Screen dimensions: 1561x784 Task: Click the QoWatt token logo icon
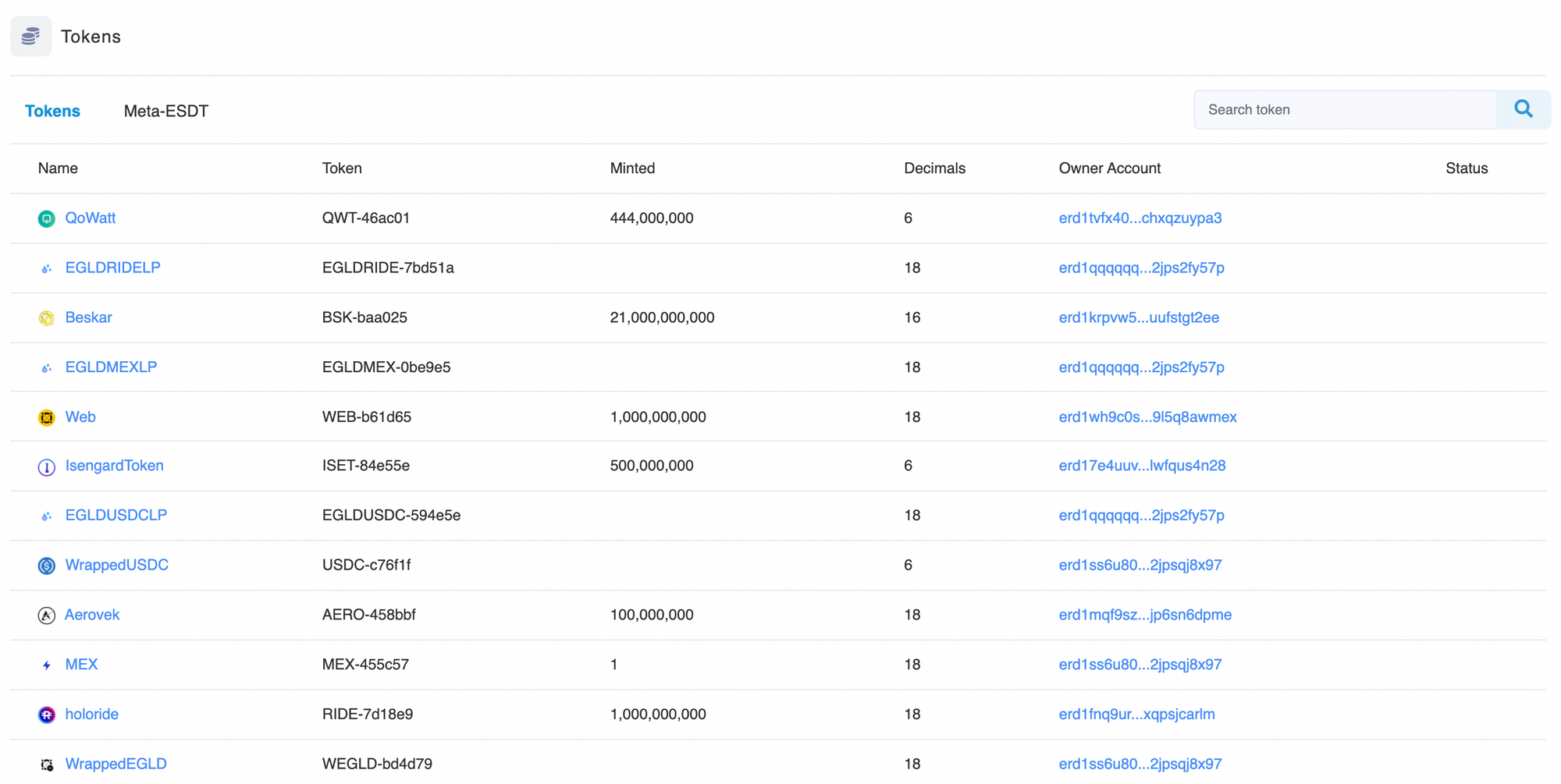click(47, 218)
